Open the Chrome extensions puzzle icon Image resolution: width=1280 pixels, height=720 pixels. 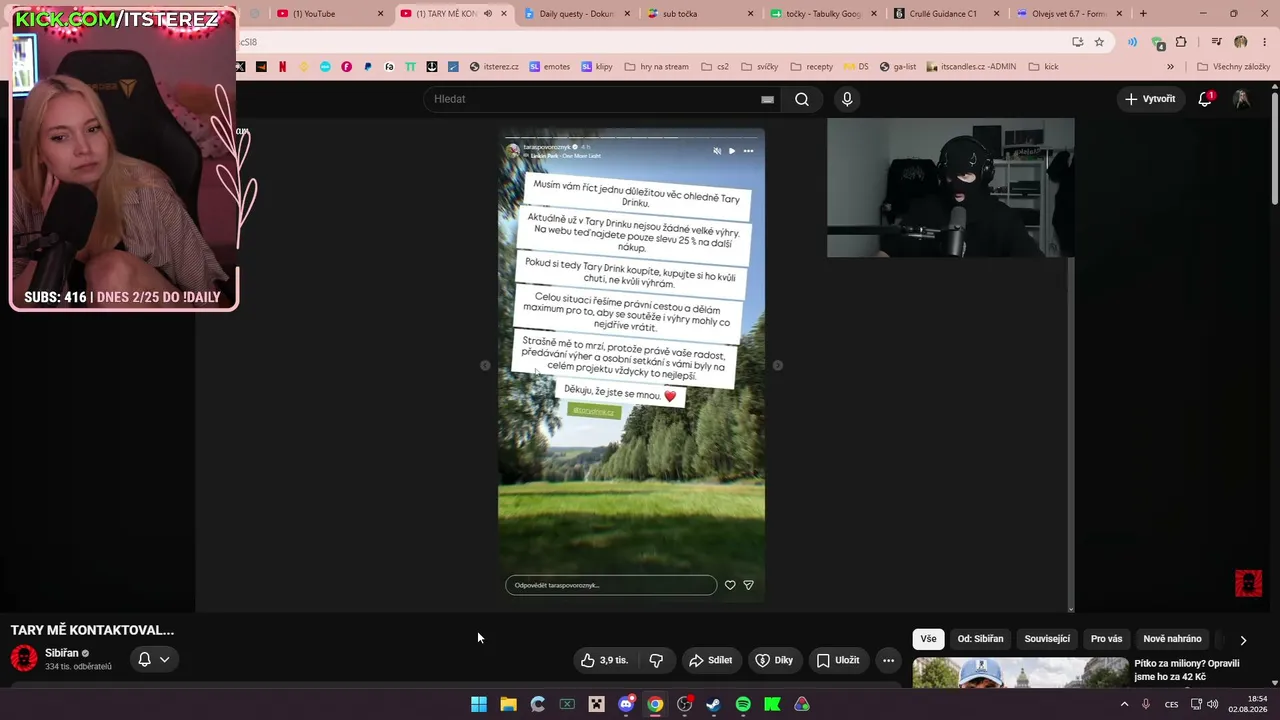[1181, 42]
